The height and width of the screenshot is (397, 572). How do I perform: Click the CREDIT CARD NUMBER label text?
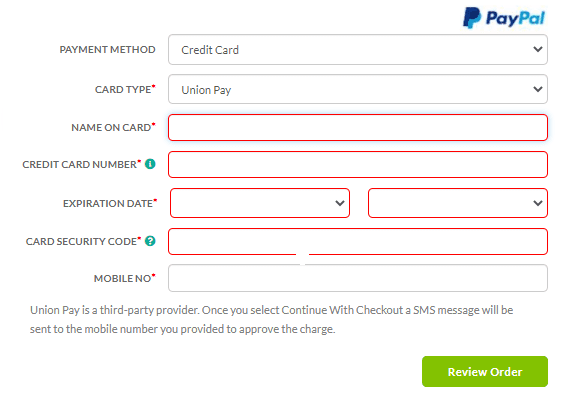tap(79, 165)
